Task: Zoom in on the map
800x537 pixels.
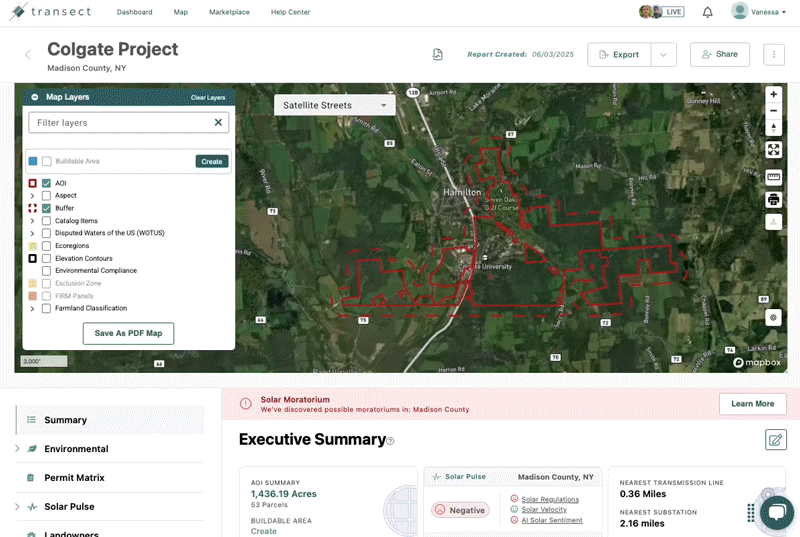Action: [x=773, y=94]
